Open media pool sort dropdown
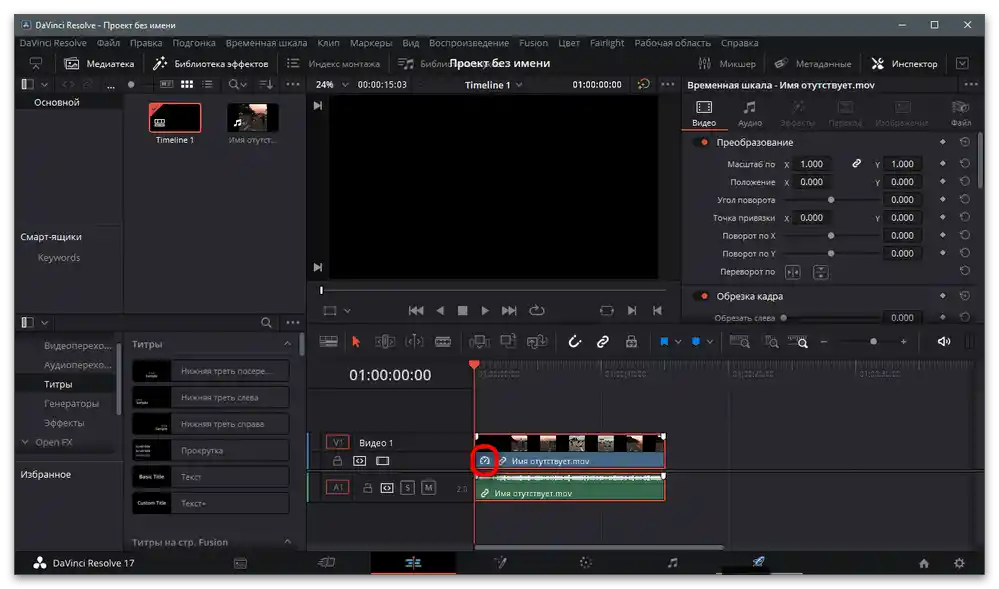Screen dimensions: 999x589 tap(266, 84)
